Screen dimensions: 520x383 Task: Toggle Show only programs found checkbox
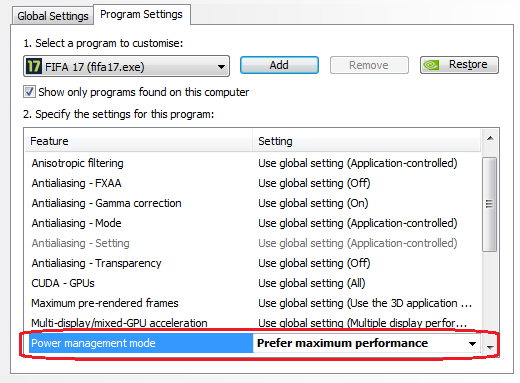29,91
